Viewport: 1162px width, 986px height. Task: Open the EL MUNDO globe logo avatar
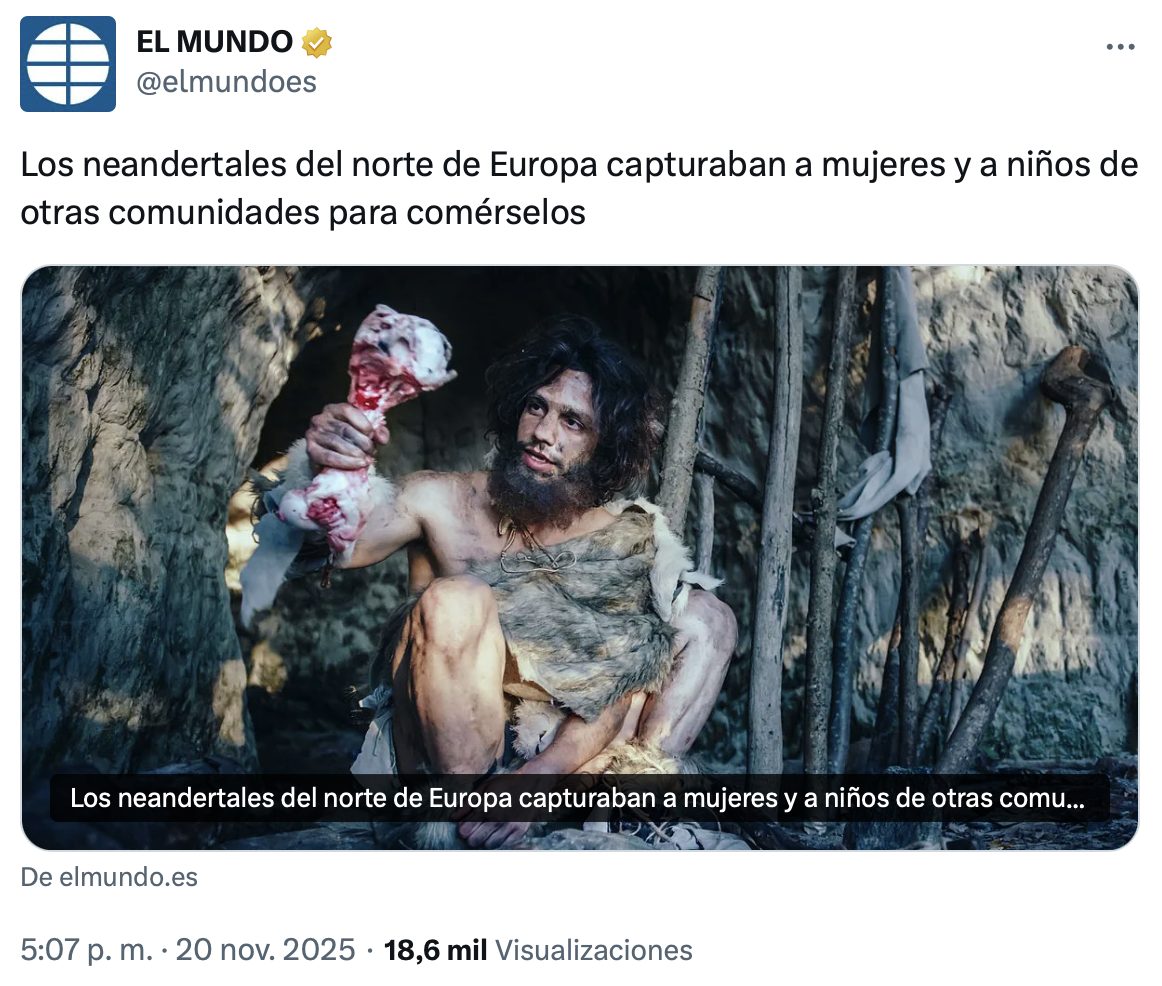(67, 64)
